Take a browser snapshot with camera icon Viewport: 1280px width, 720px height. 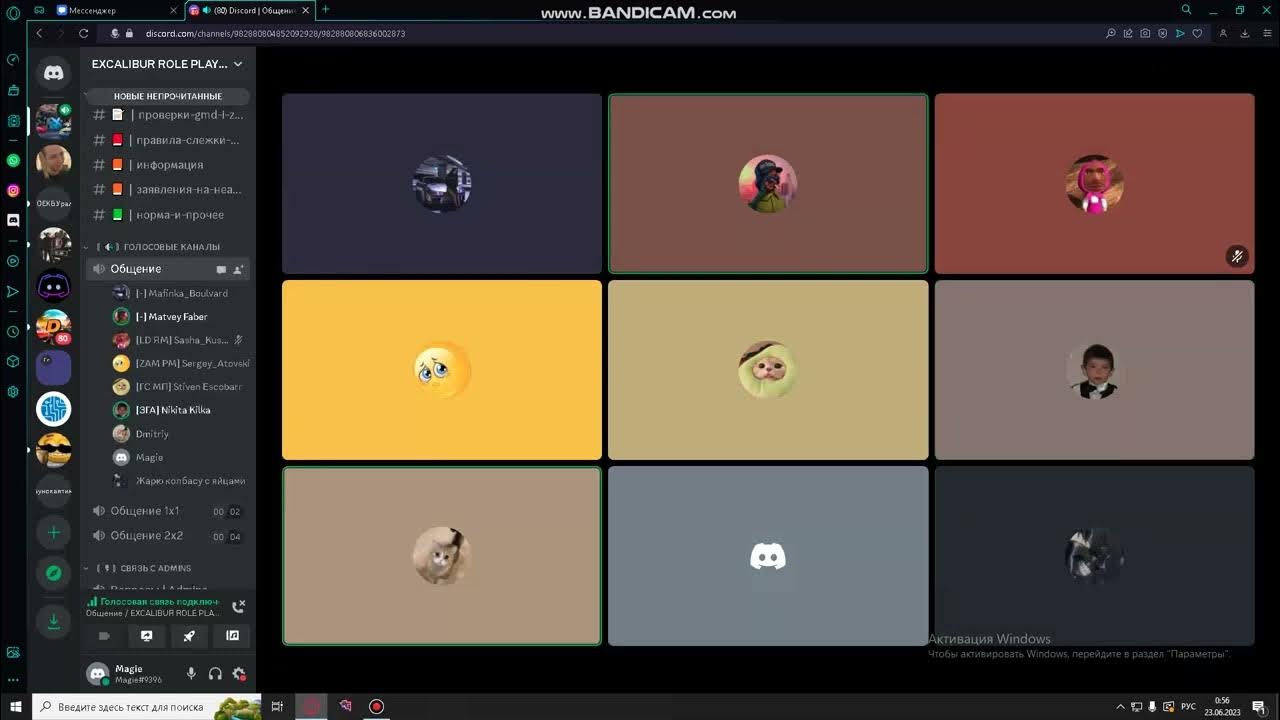(x=1145, y=33)
